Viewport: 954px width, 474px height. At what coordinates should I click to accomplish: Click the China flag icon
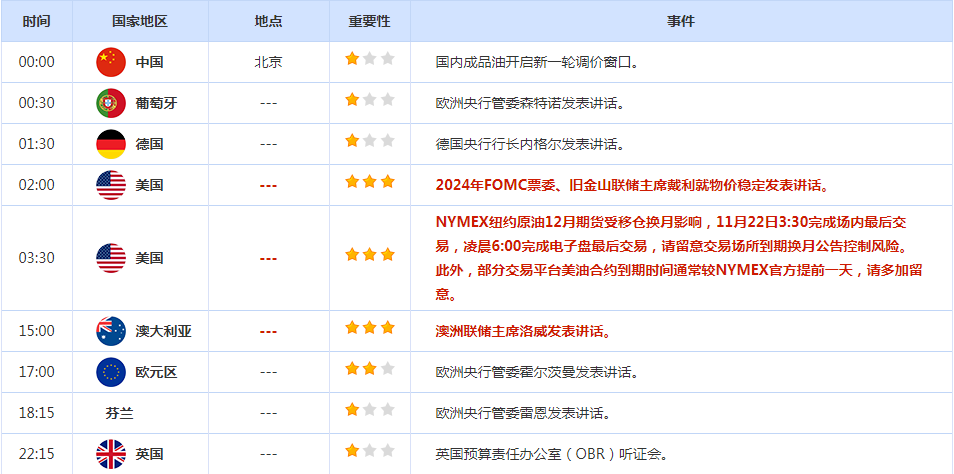(x=111, y=62)
